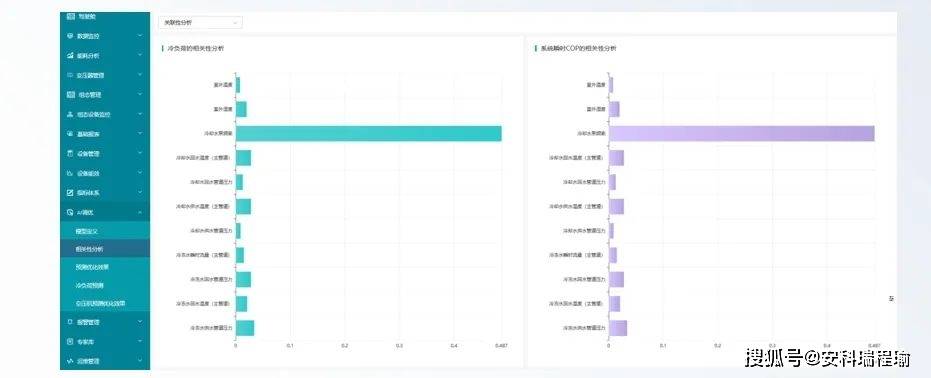Viewport: 931px width, 378px height.
Task: Select the 相关性分析 submenu item
Action: click(x=88, y=249)
